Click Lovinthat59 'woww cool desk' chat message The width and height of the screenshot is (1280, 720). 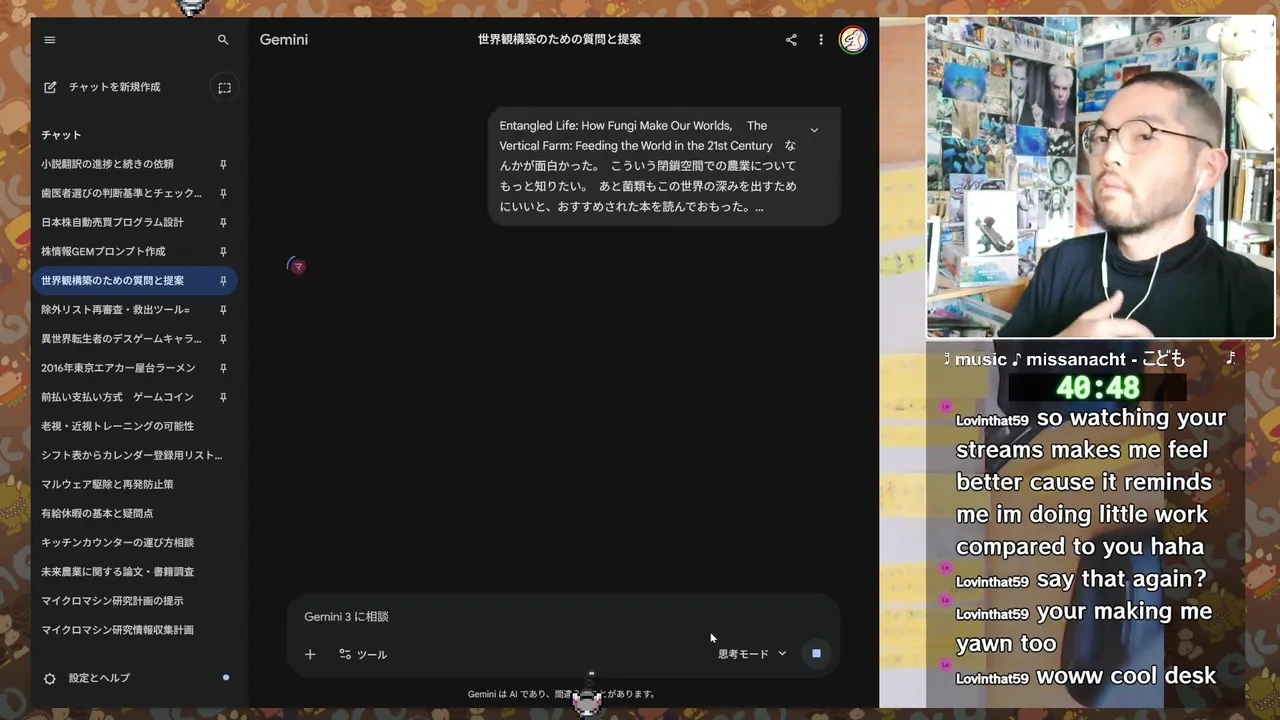[1086, 676]
